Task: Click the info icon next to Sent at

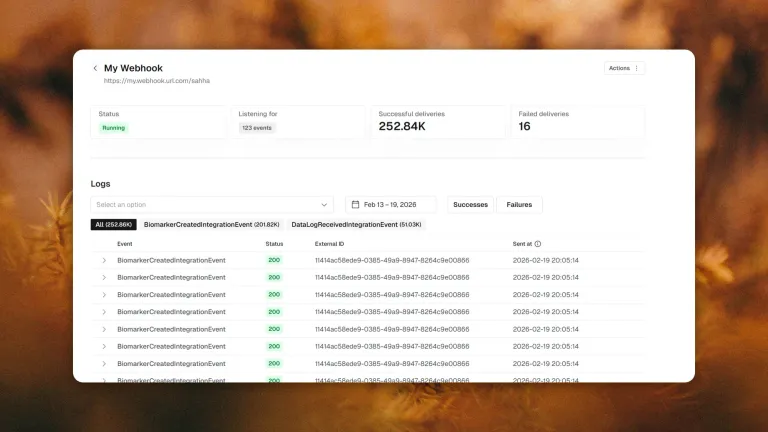Action: pyautogui.click(x=538, y=244)
